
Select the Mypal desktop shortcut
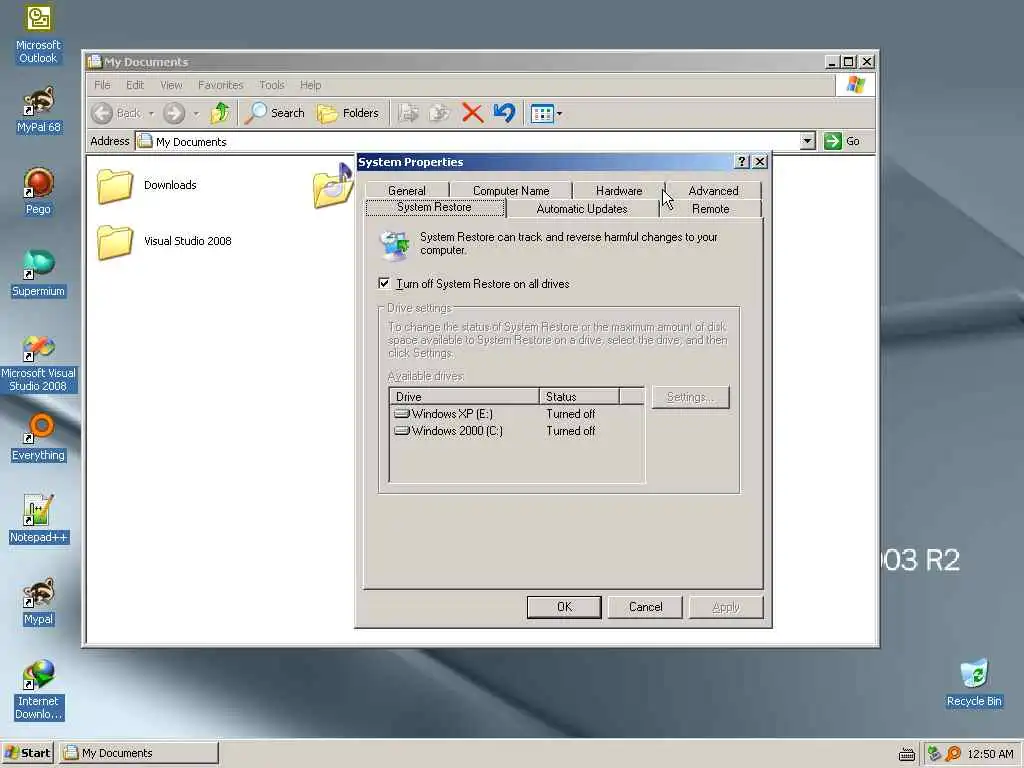[39, 602]
